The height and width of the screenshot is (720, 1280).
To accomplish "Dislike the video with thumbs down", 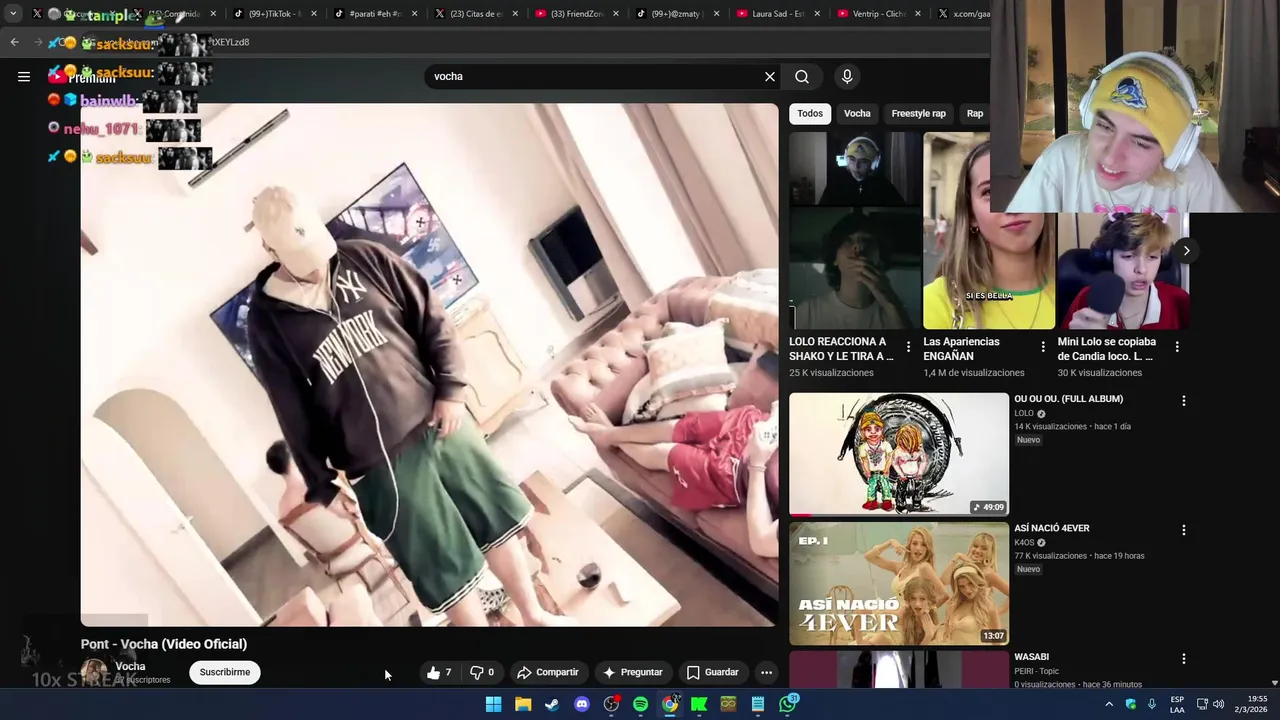I will [483, 672].
